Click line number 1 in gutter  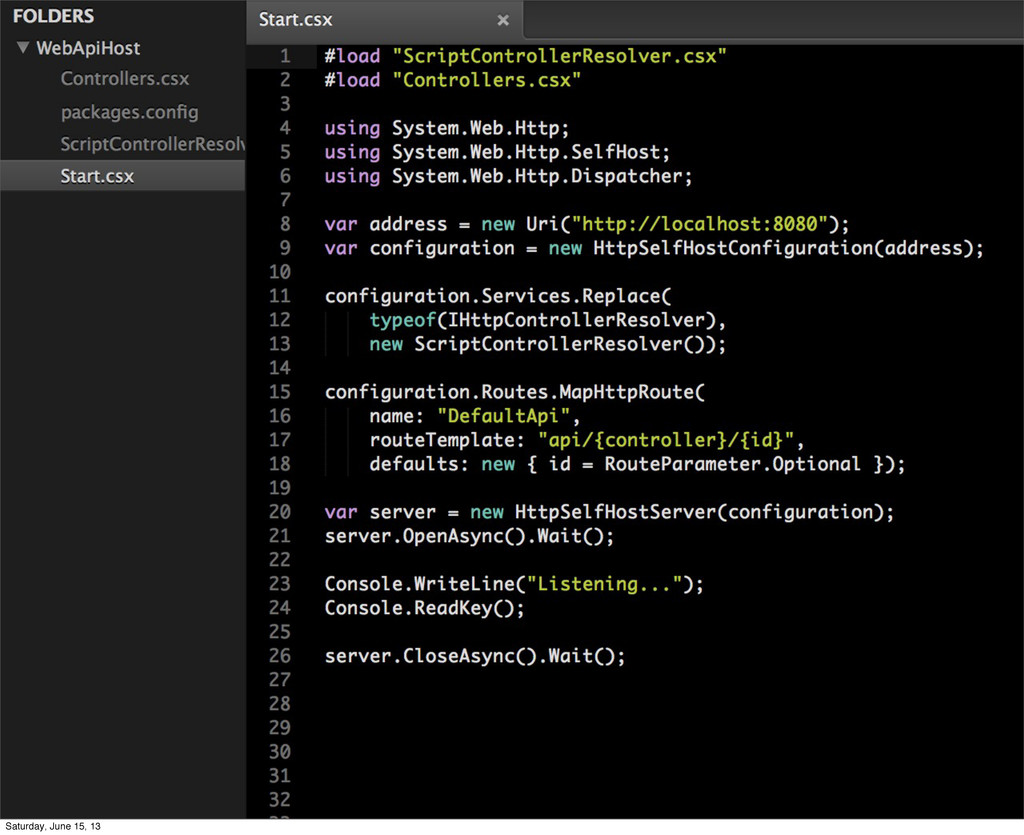285,56
